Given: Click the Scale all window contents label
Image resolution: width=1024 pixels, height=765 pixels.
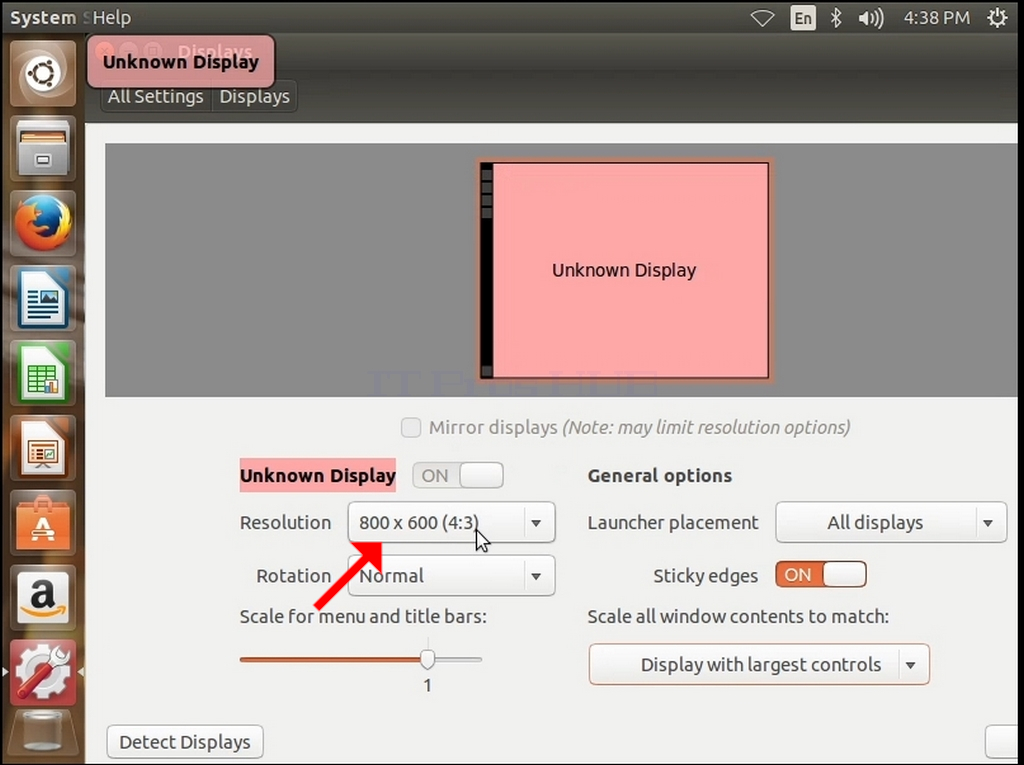Looking at the screenshot, I should click(738, 617).
